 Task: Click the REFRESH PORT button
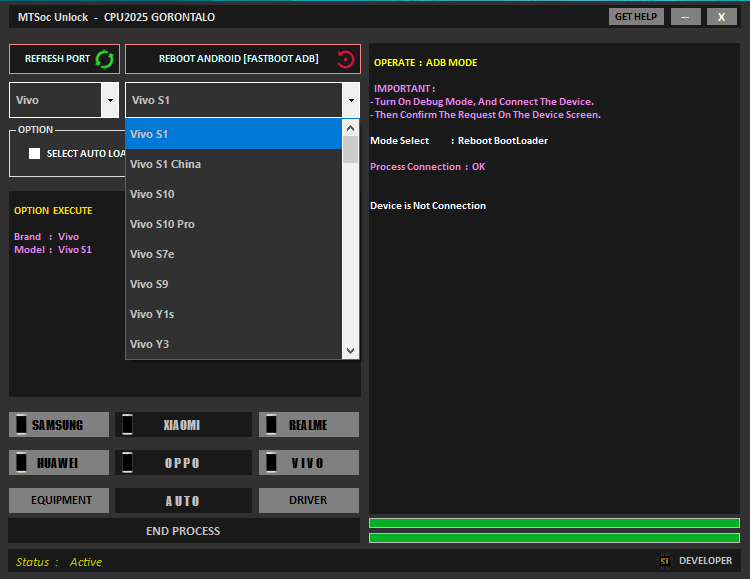click(x=64, y=59)
